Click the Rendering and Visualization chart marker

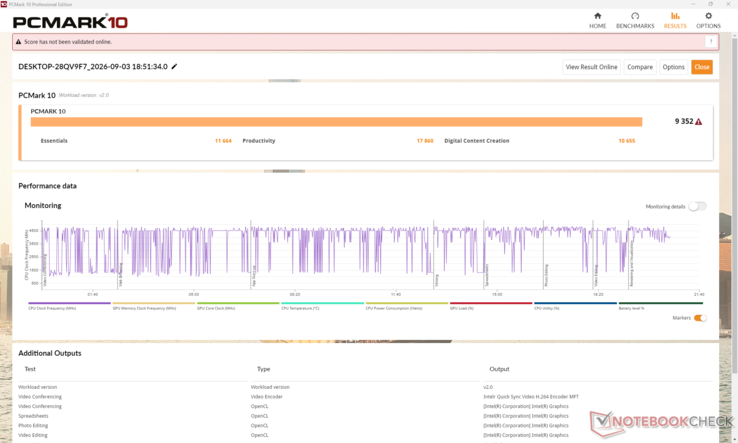tap(632, 264)
